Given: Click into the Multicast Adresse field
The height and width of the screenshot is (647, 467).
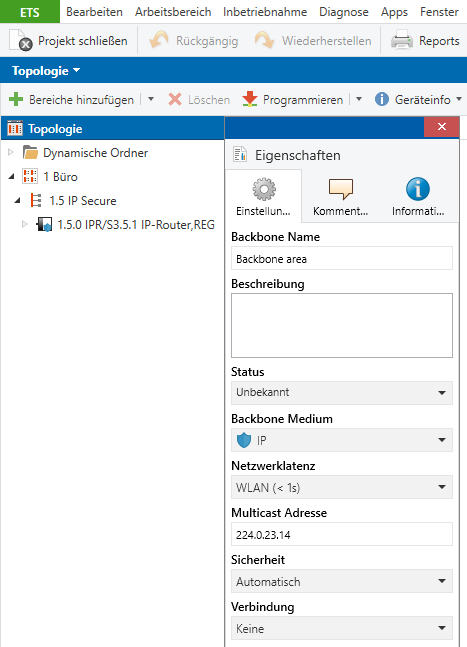Looking at the screenshot, I should 342,534.
